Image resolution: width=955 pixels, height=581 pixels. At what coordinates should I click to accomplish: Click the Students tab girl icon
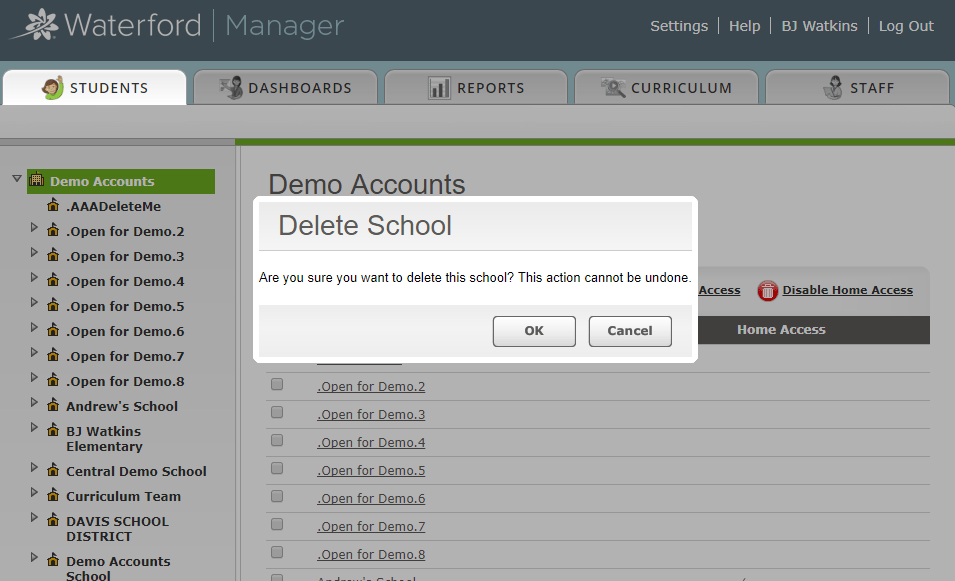(x=52, y=88)
